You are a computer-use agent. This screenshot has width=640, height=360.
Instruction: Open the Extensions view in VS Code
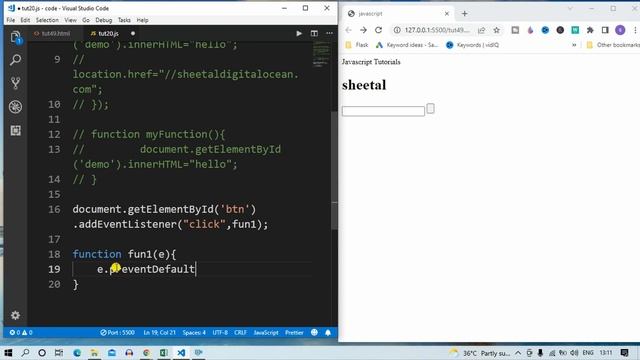click(x=16, y=130)
